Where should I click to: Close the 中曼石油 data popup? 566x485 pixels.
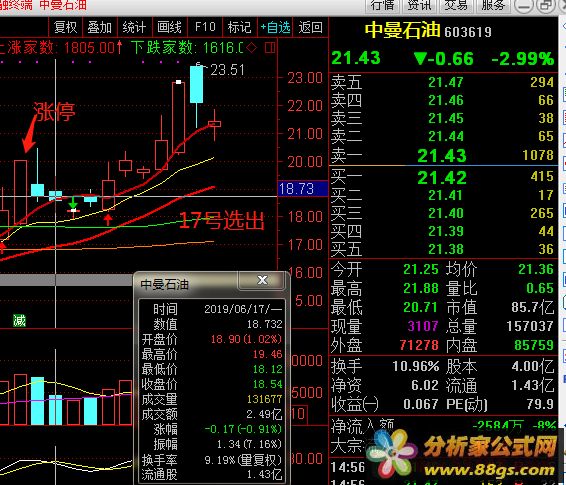tap(262, 280)
